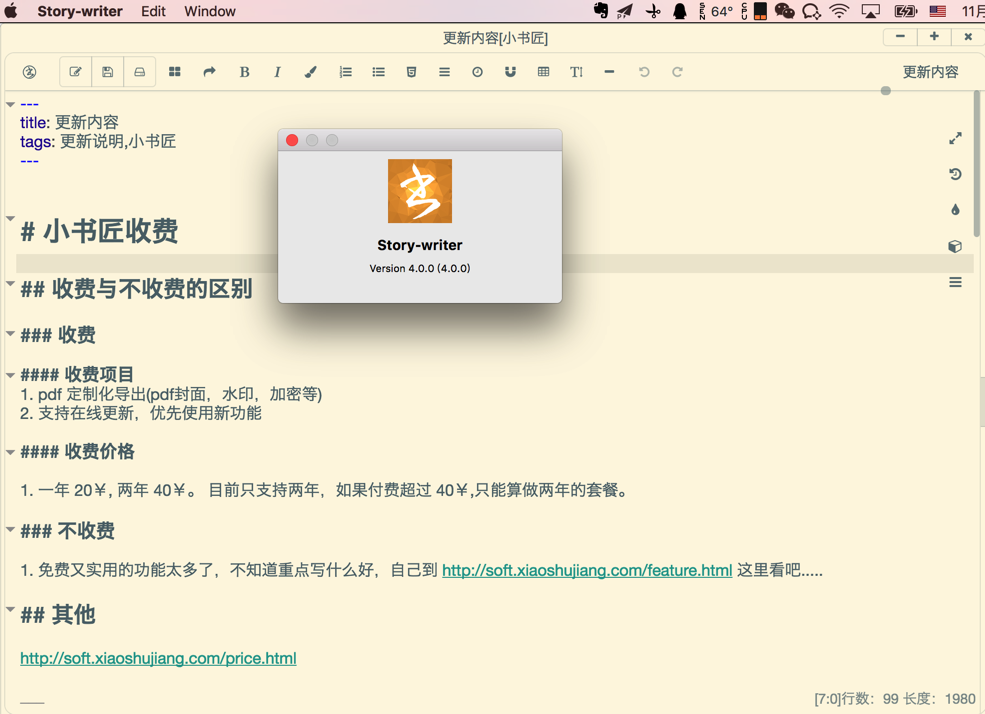The height and width of the screenshot is (714, 985).
Task: Click the plus button in title bar
Action: (934, 37)
